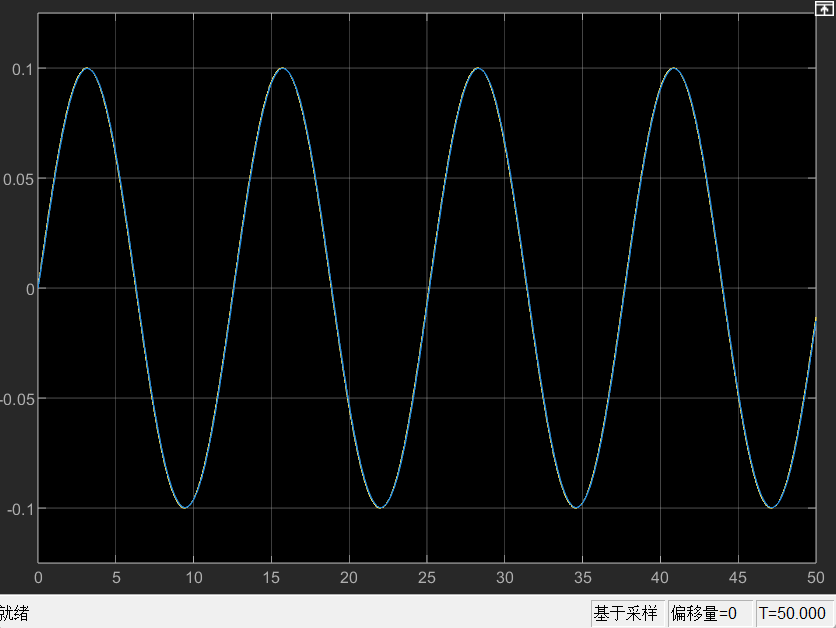Click the T=50.000 time indicator

click(x=794, y=613)
